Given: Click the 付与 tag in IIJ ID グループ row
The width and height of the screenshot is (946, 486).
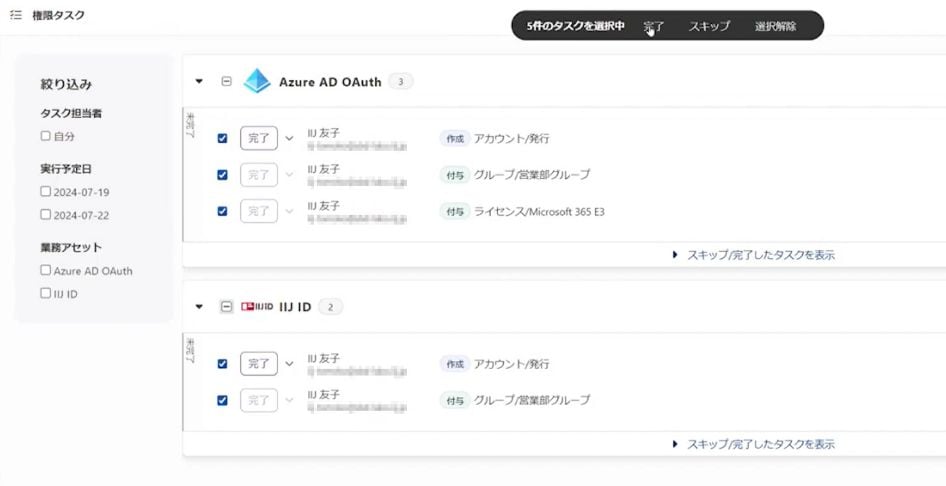Looking at the screenshot, I should pos(454,400).
